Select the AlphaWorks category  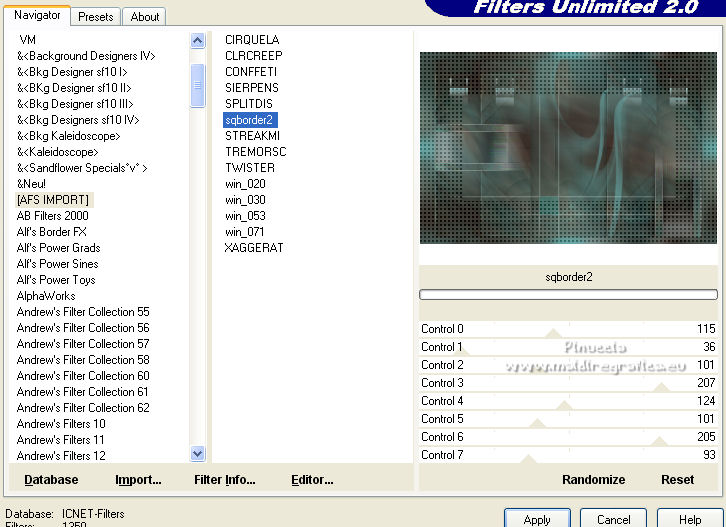[46, 296]
